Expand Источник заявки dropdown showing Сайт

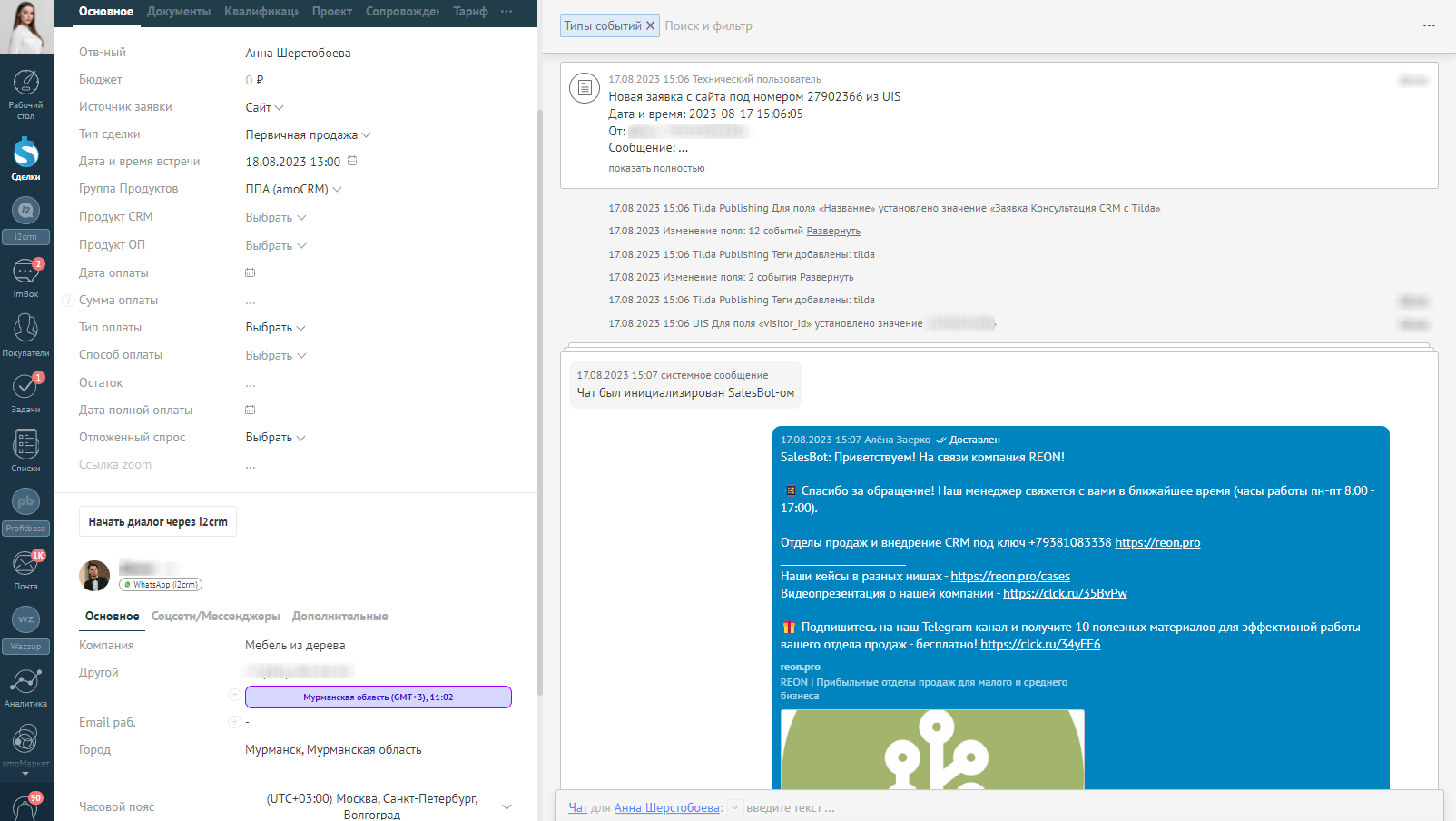click(x=264, y=107)
